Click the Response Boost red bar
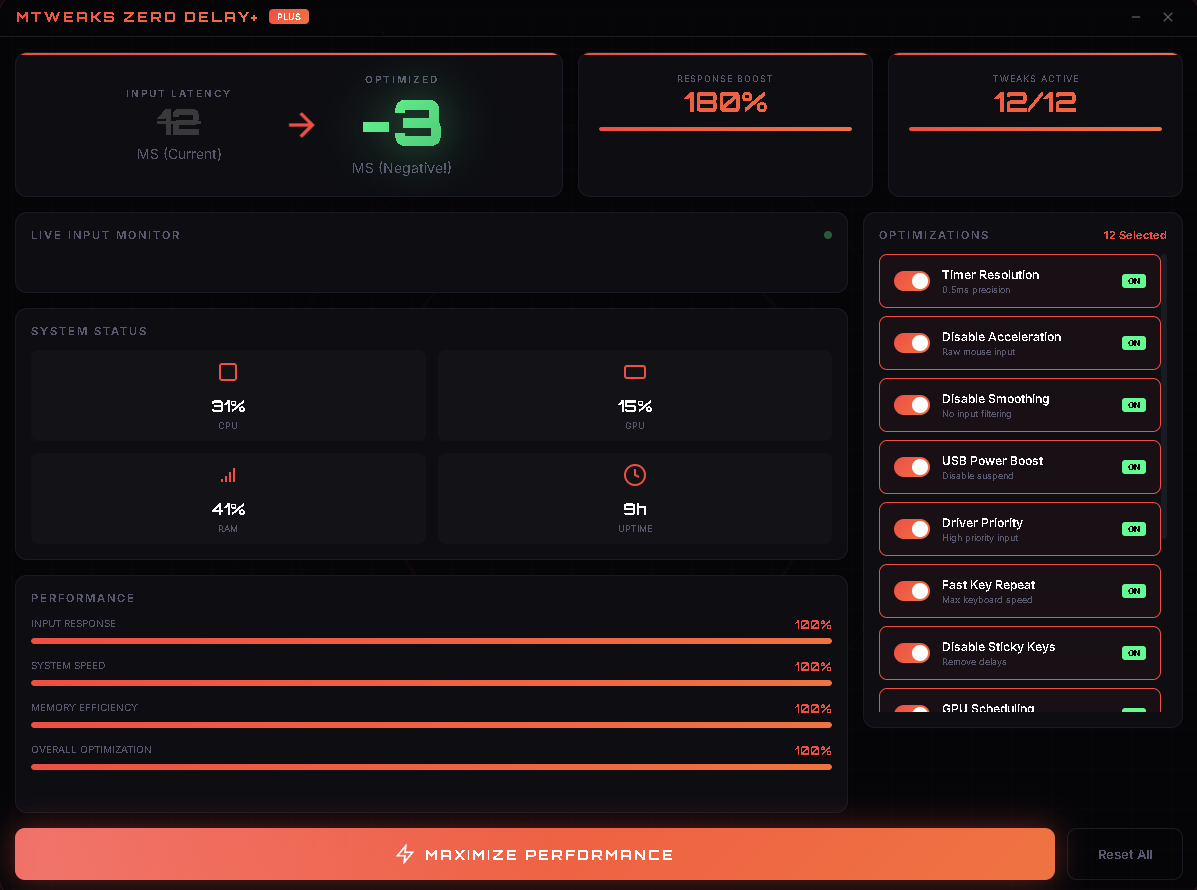Viewport: 1197px width, 890px height. pyautogui.click(x=725, y=129)
